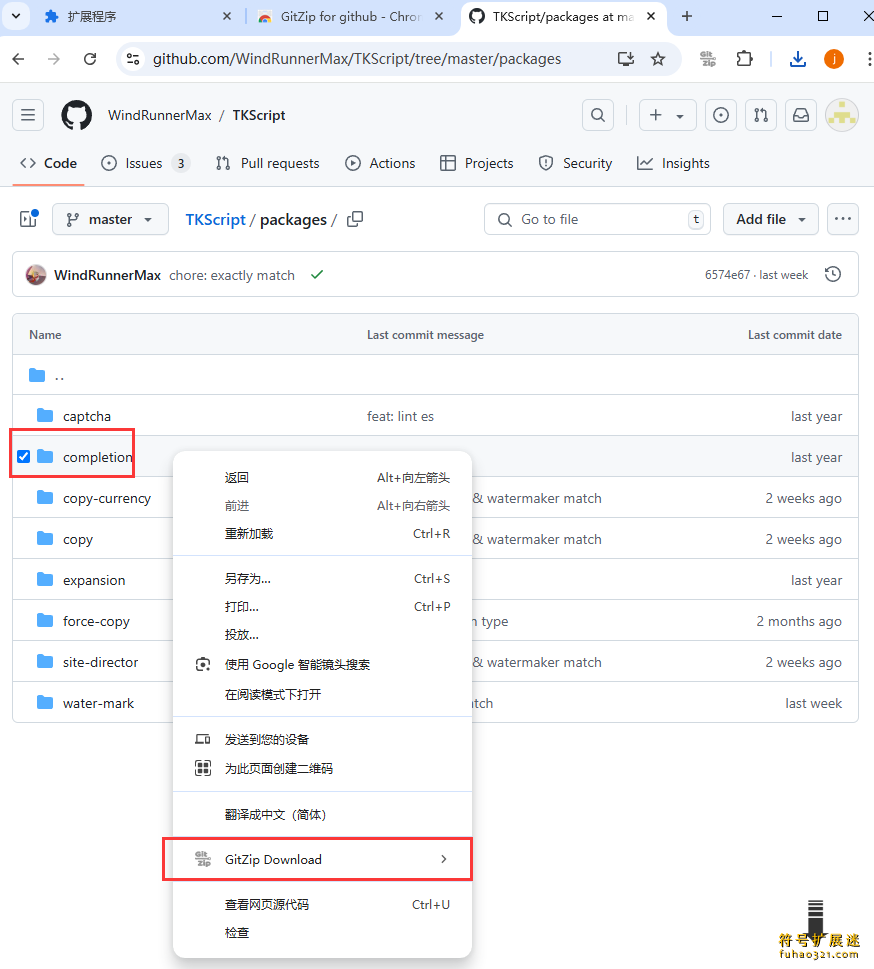Open the issues circle icon in header
The height and width of the screenshot is (969, 874).
coord(721,115)
